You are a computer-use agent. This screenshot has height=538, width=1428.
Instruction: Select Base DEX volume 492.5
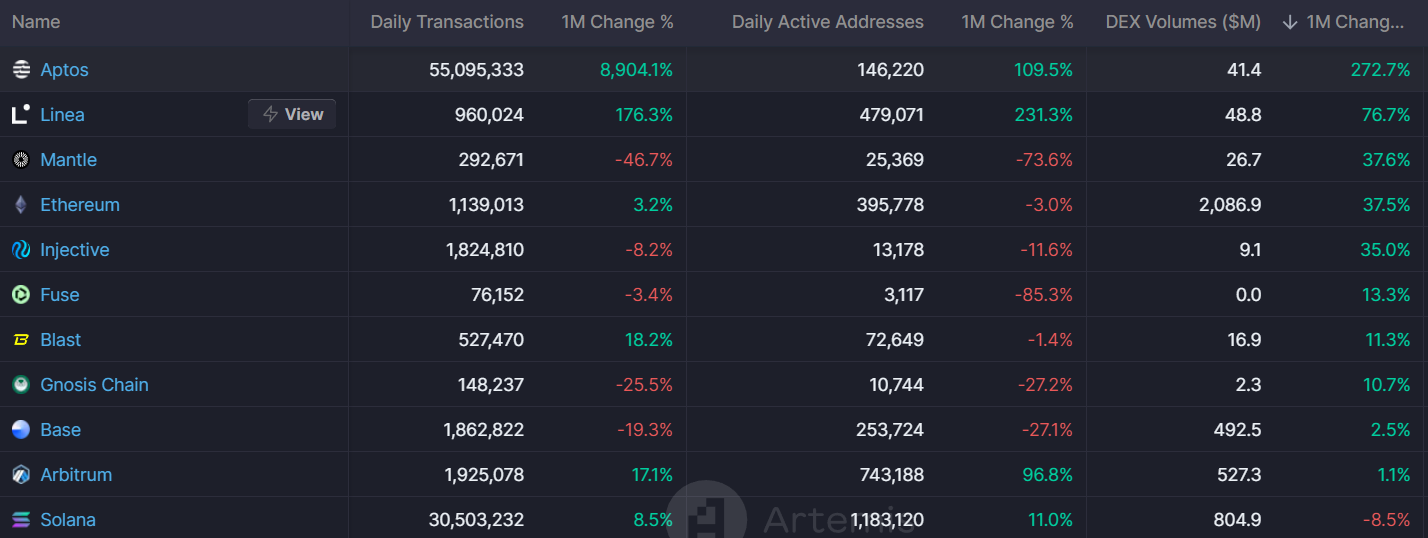click(x=1237, y=430)
